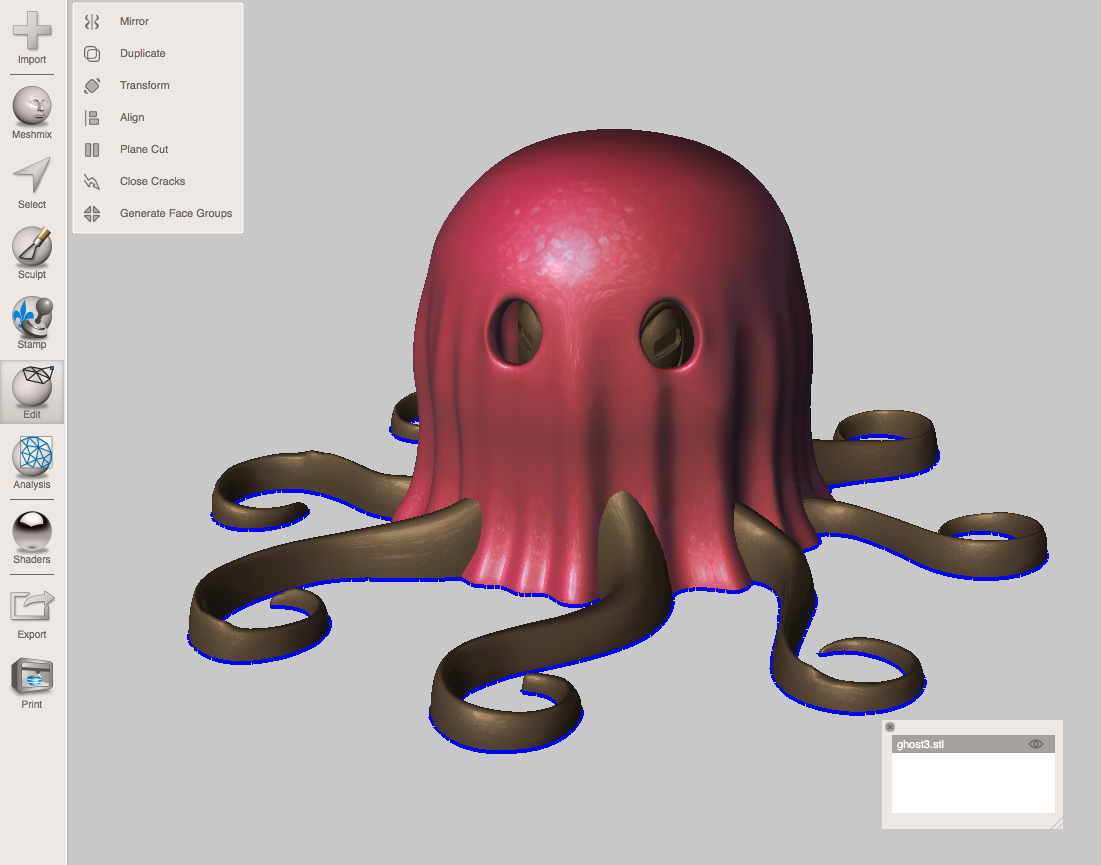Viewport: 1101px width, 865px height.
Task: Close the Object Browser panel
Action: pyautogui.click(x=890, y=727)
